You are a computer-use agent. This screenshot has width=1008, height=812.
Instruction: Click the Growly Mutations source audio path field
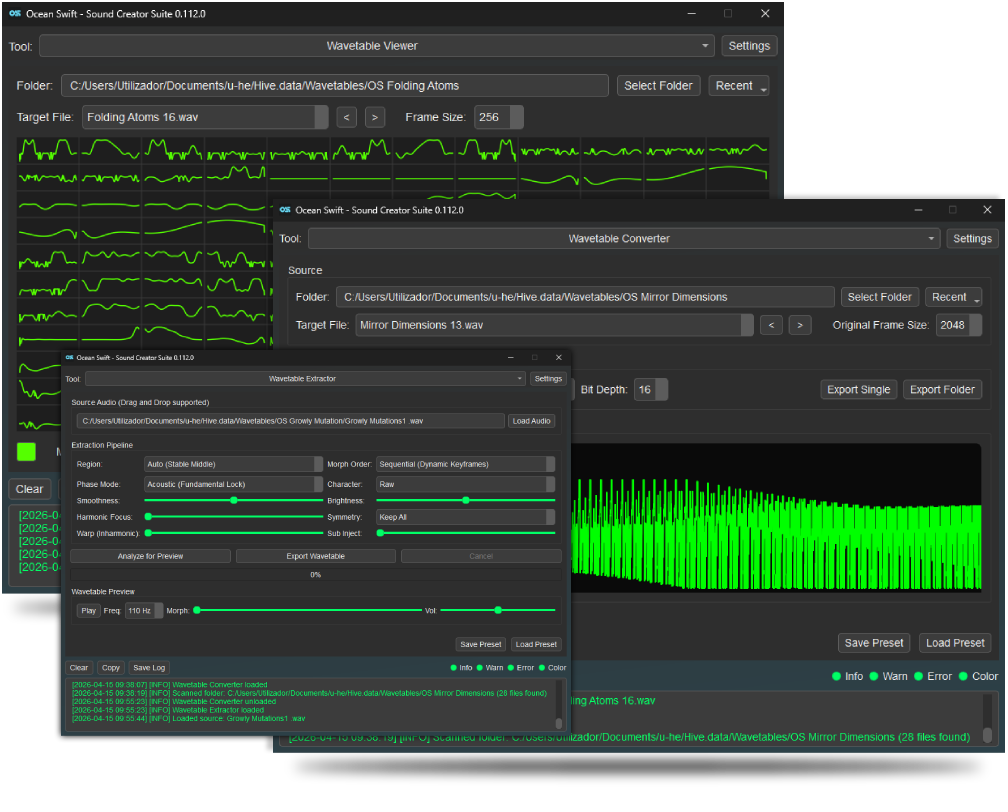click(x=290, y=421)
